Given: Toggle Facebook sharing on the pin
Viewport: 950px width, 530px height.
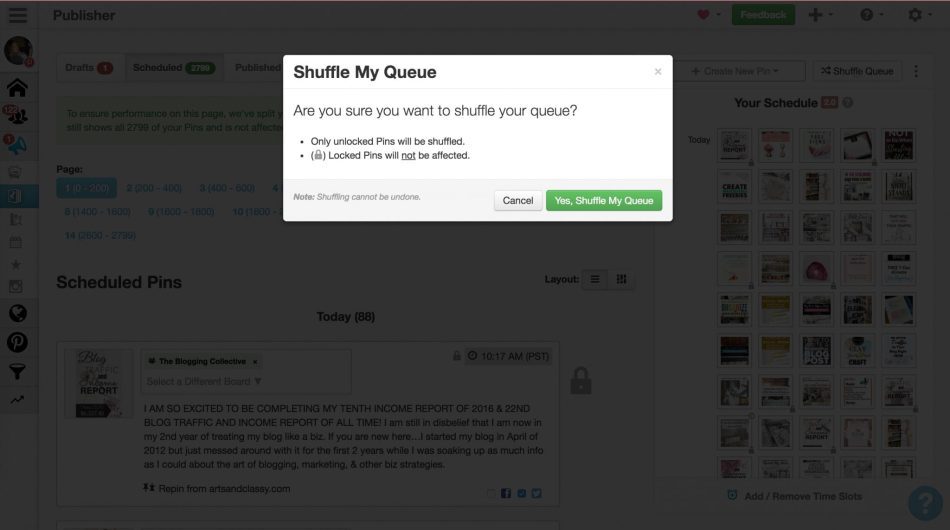Looking at the screenshot, I should point(506,493).
